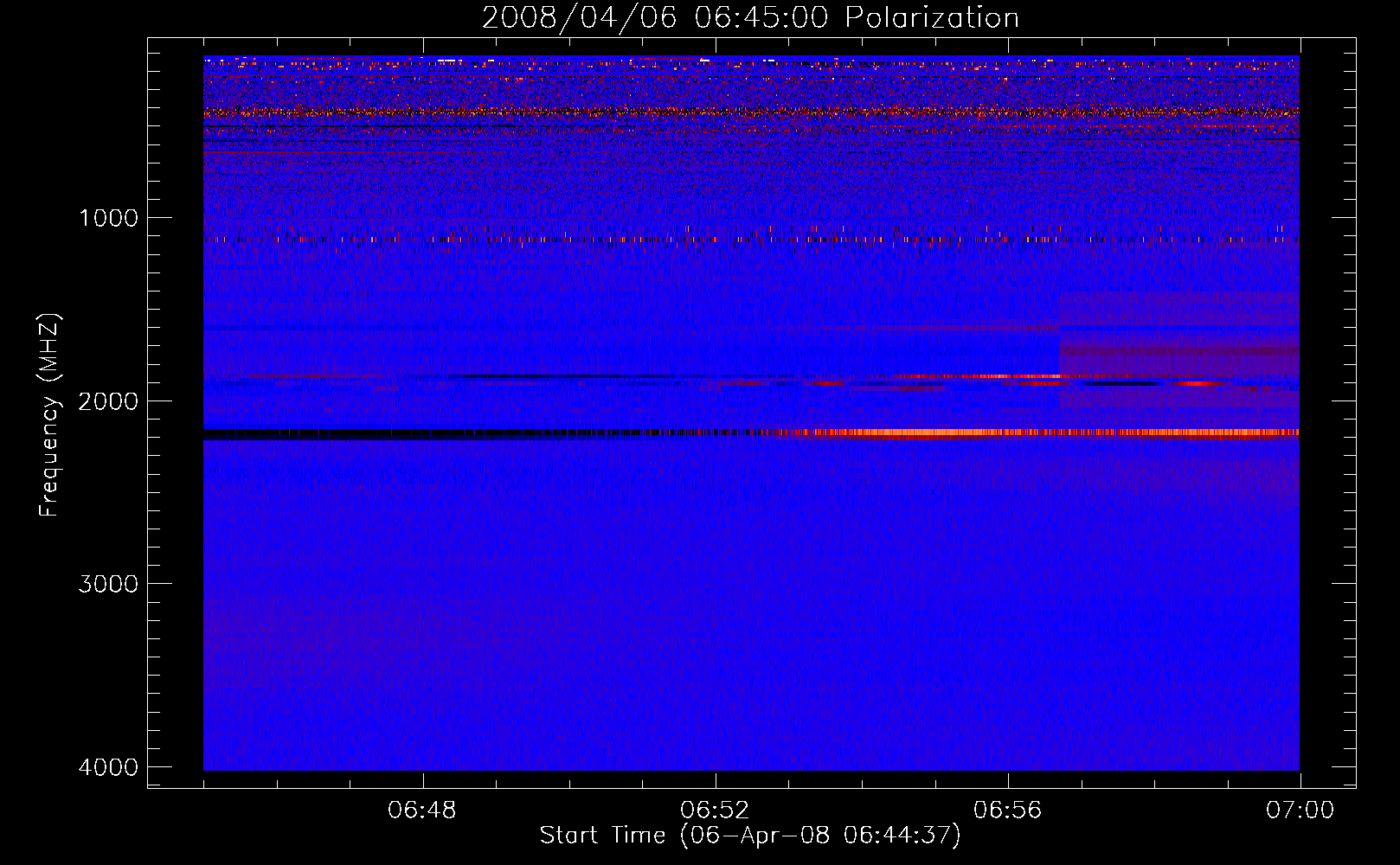Click the 06:52 time tick label

(715, 811)
